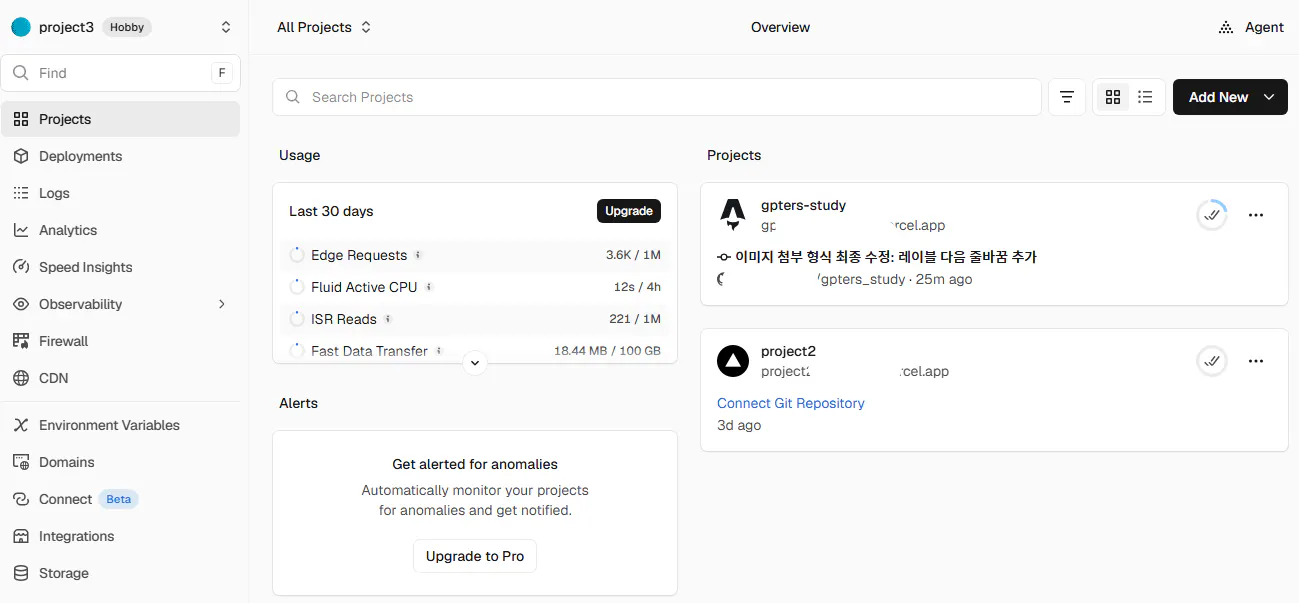Open Logs from the sidebar
1299x603 pixels.
pos(121,193)
